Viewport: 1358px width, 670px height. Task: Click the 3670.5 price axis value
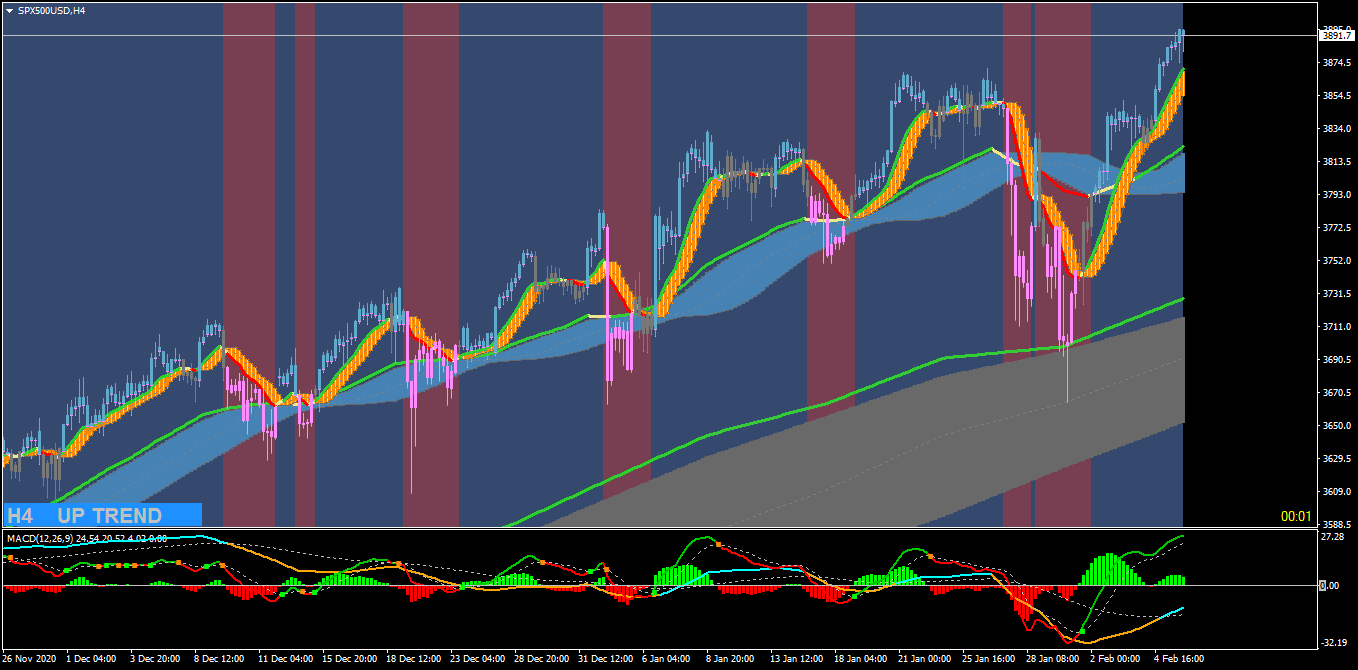pyautogui.click(x=1337, y=393)
